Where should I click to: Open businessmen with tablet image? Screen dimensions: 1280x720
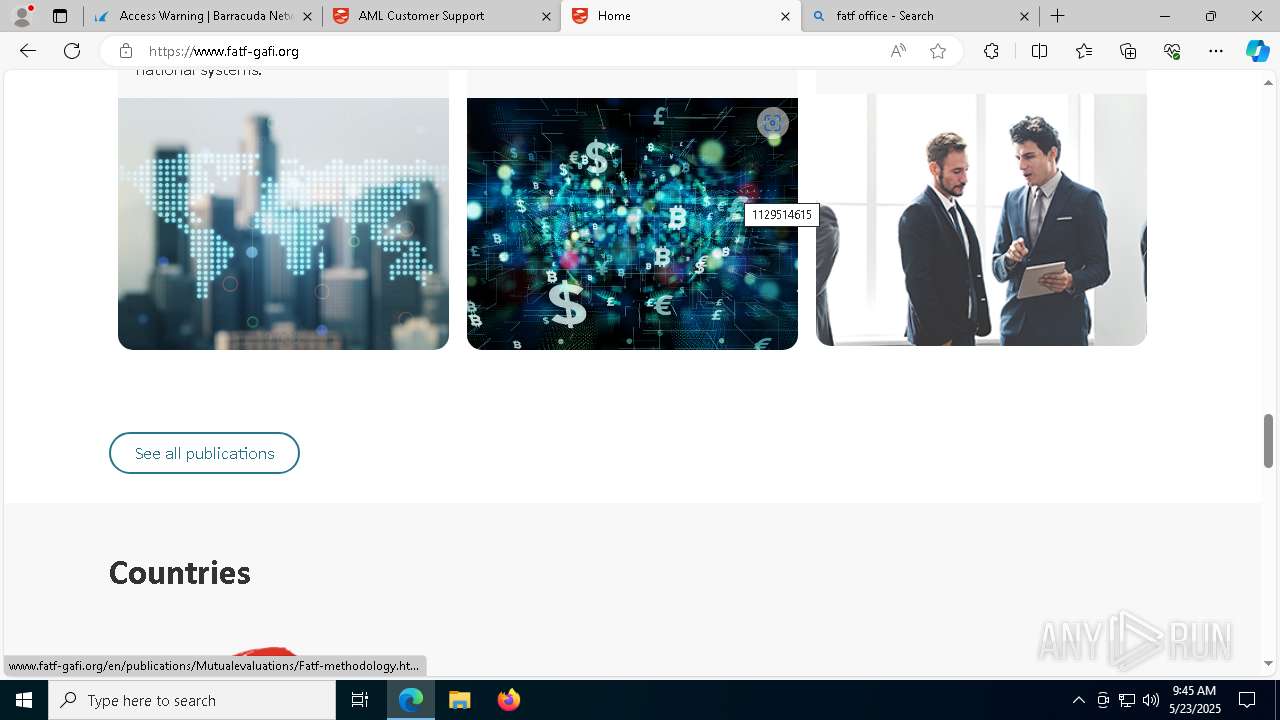click(981, 220)
